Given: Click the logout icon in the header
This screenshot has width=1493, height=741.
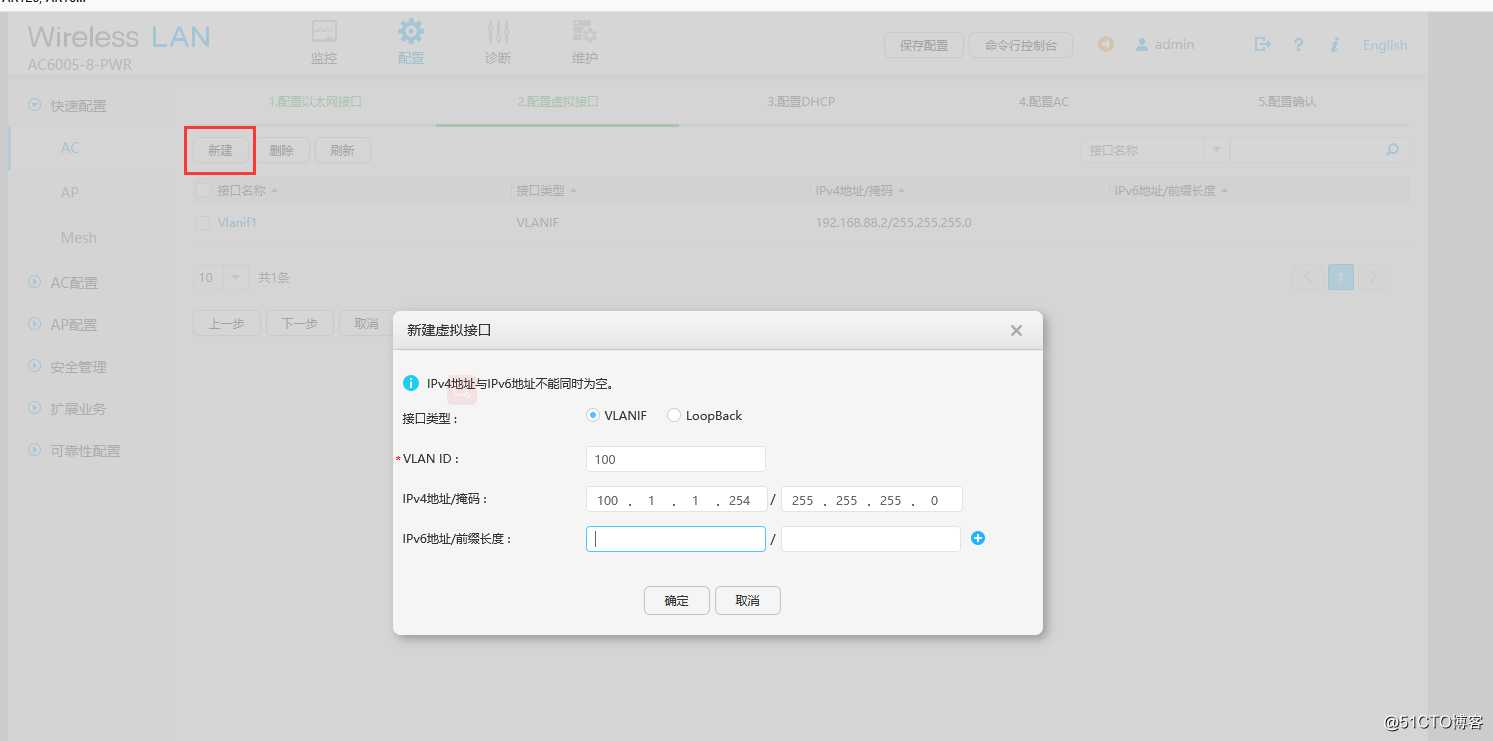Looking at the screenshot, I should tap(1263, 44).
